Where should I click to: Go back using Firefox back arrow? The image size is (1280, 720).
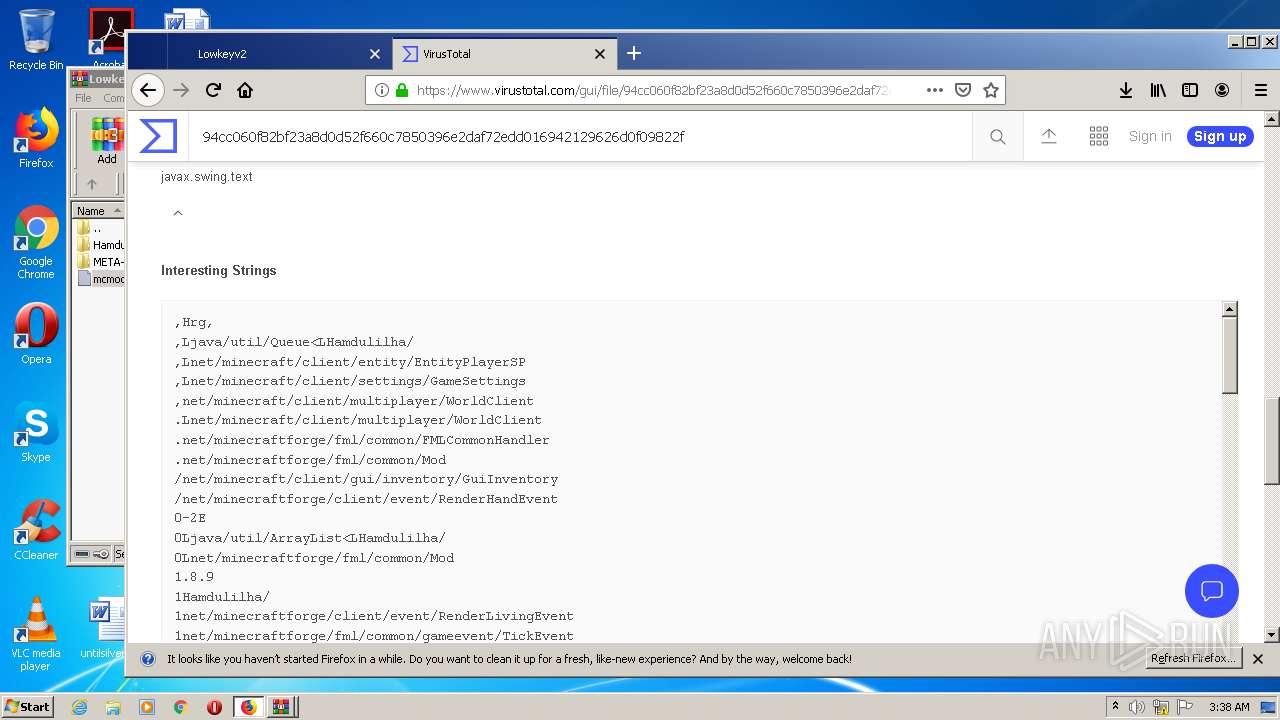[148, 90]
